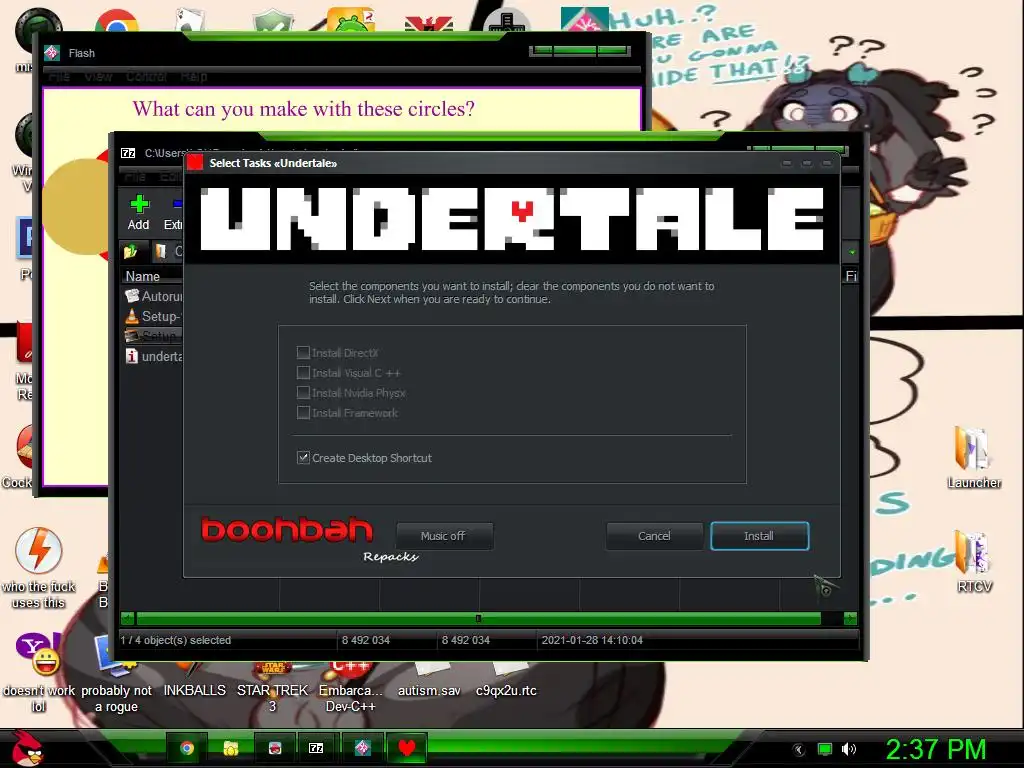
Task: Tick the Install Nvidia Physx checkbox
Action: 303,392
